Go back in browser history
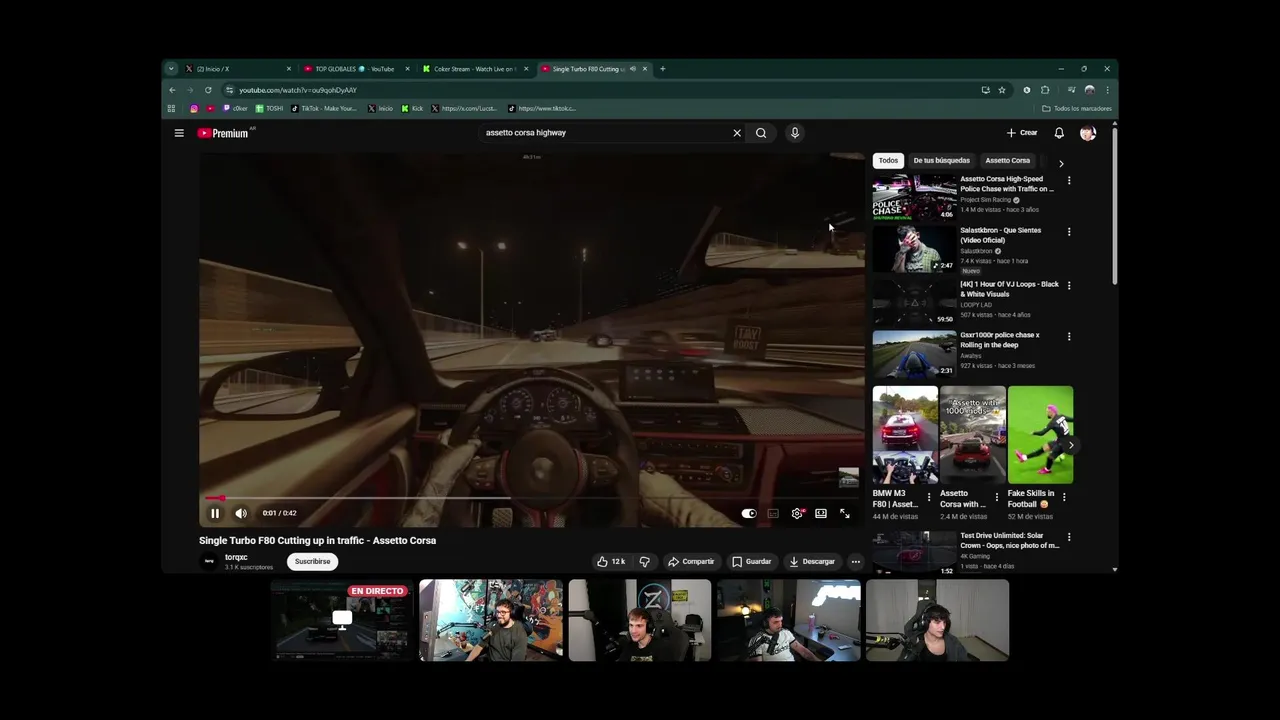The width and height of the screenshot is (1280, 720). tap(172, 90)
